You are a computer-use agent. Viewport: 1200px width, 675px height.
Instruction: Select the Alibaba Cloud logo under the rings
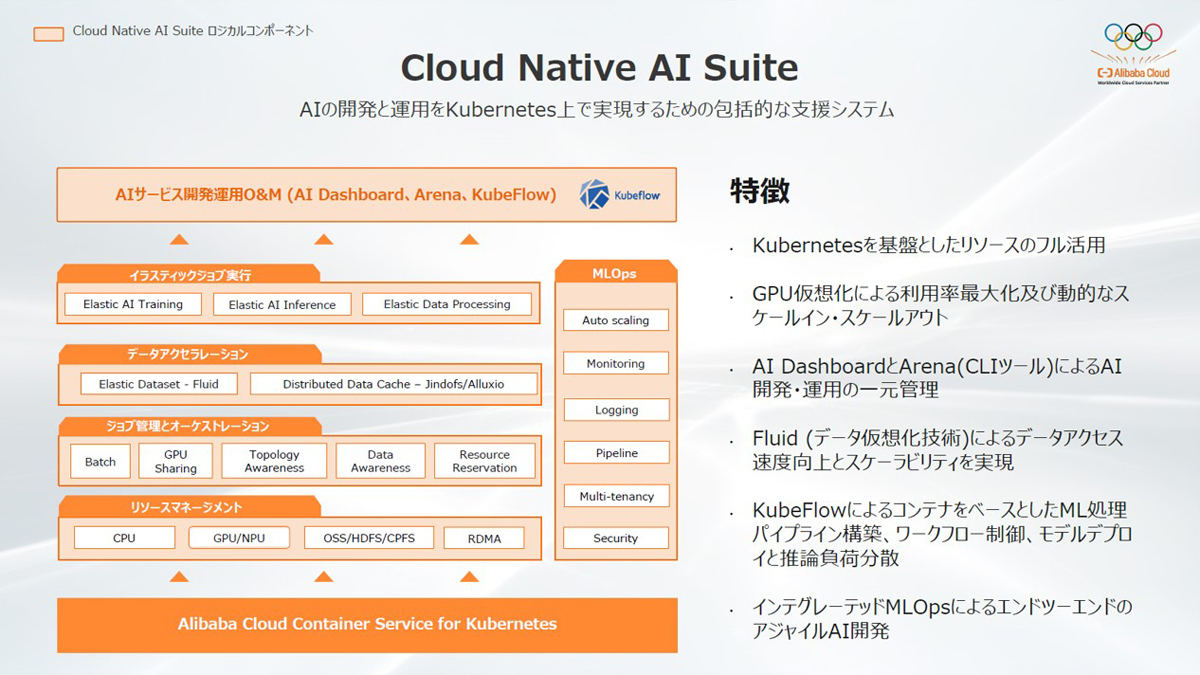(x=1133, y=76)
